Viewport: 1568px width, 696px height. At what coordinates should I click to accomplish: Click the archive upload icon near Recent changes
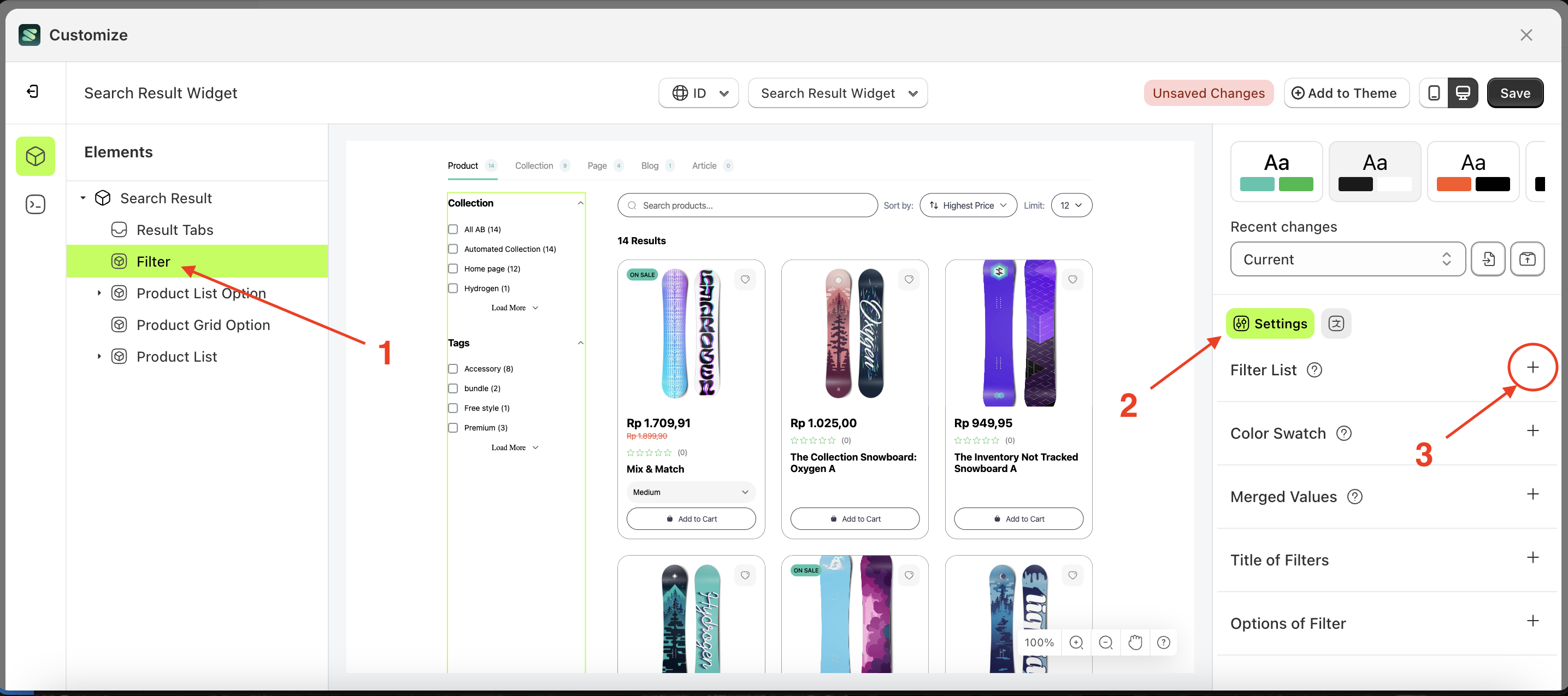coord(1527,259)
